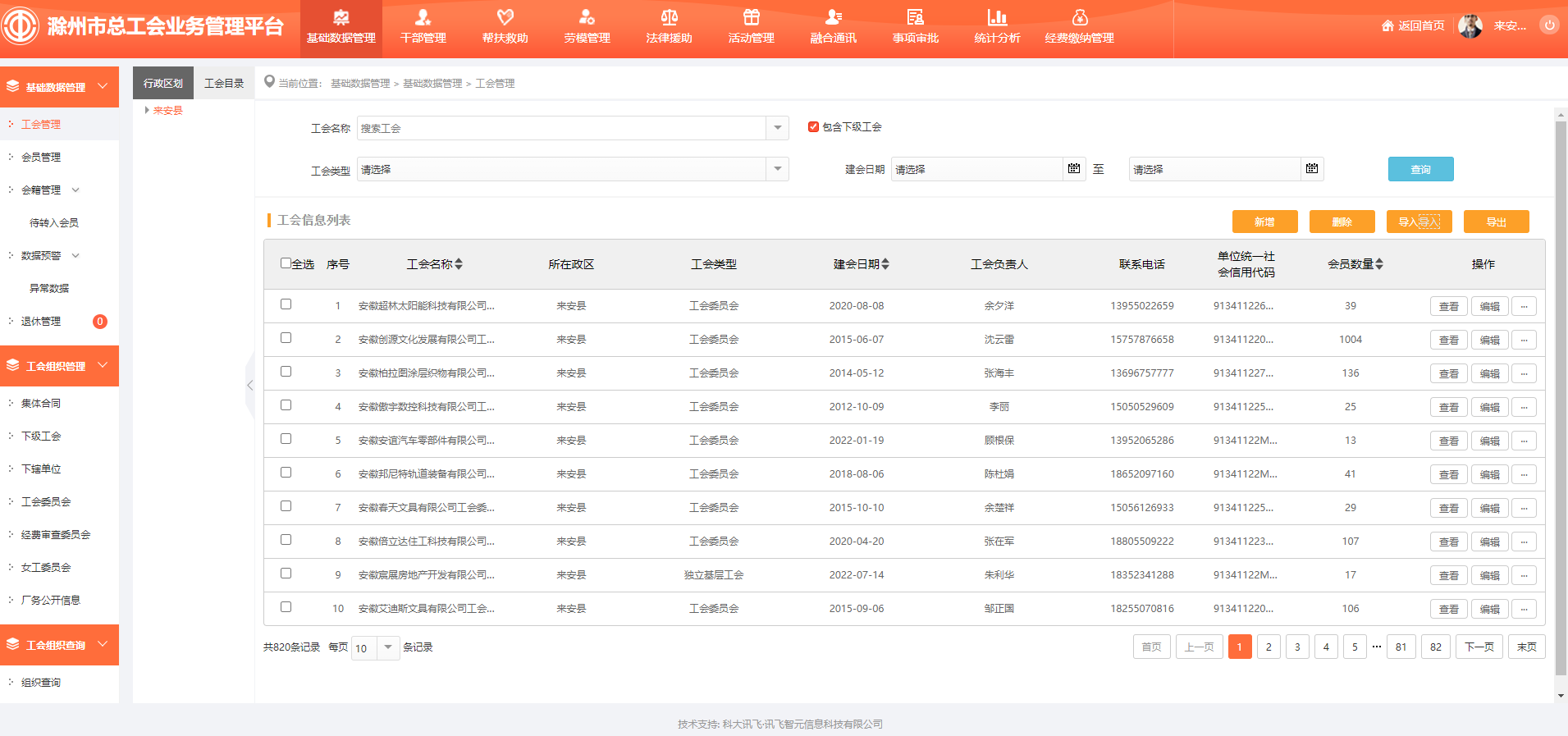This screenshot has height=736, width=1568.
Task: Expand the 会籍管理 submenu
Action: [75, 190]
